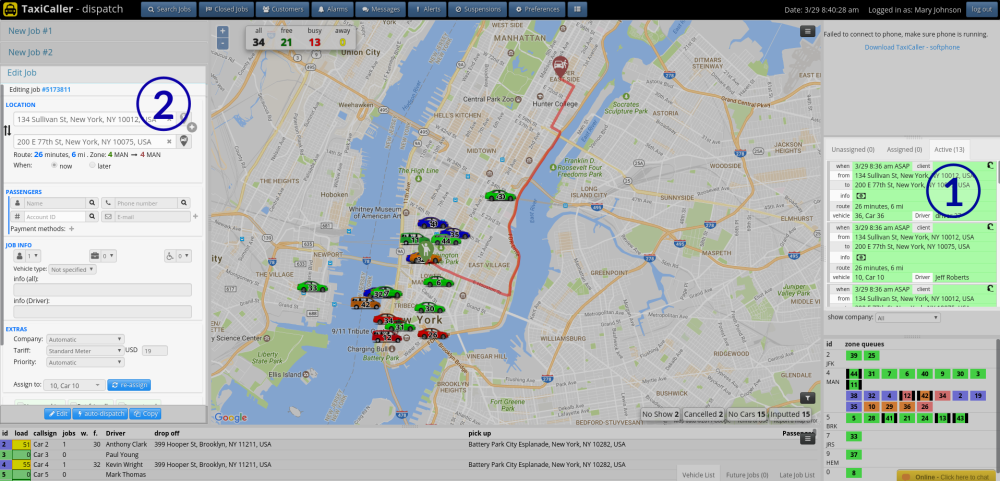Click cash payment icon in Car 36 job
The height and width of the screenshot is (481, 1000).
coord(861,195)
